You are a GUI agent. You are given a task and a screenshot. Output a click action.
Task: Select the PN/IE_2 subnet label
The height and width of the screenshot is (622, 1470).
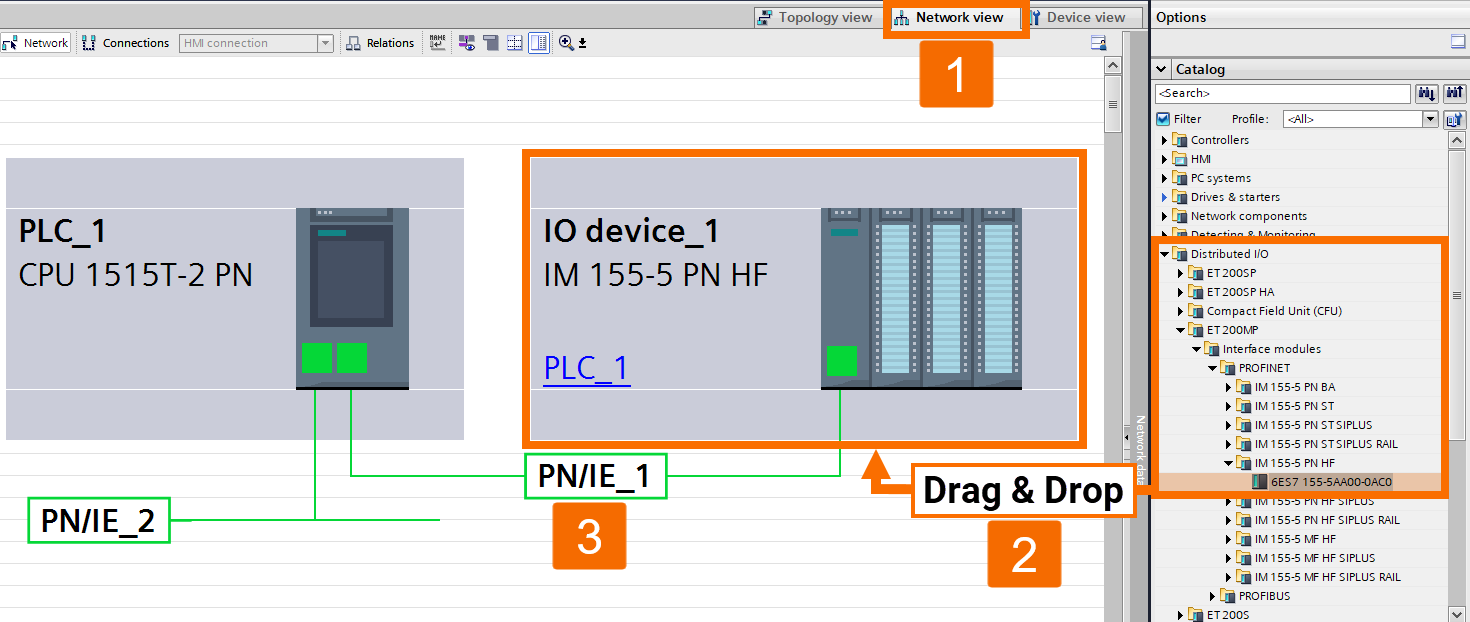point(98,520)
